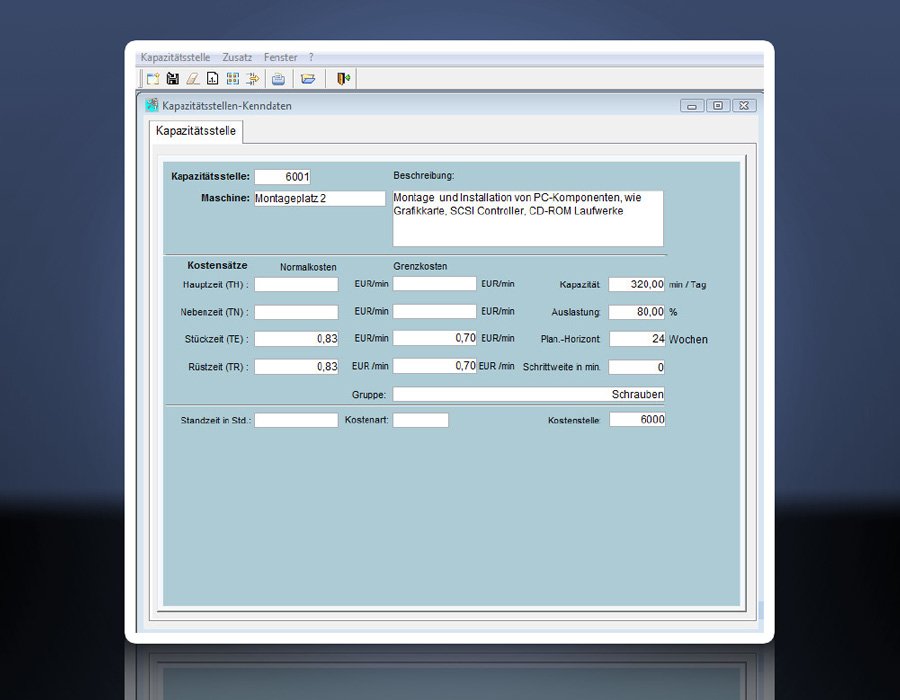The image size is (900, 700).
Task: Click the Kapazitätsstelle number field 6001
Action: click(282, 177)
